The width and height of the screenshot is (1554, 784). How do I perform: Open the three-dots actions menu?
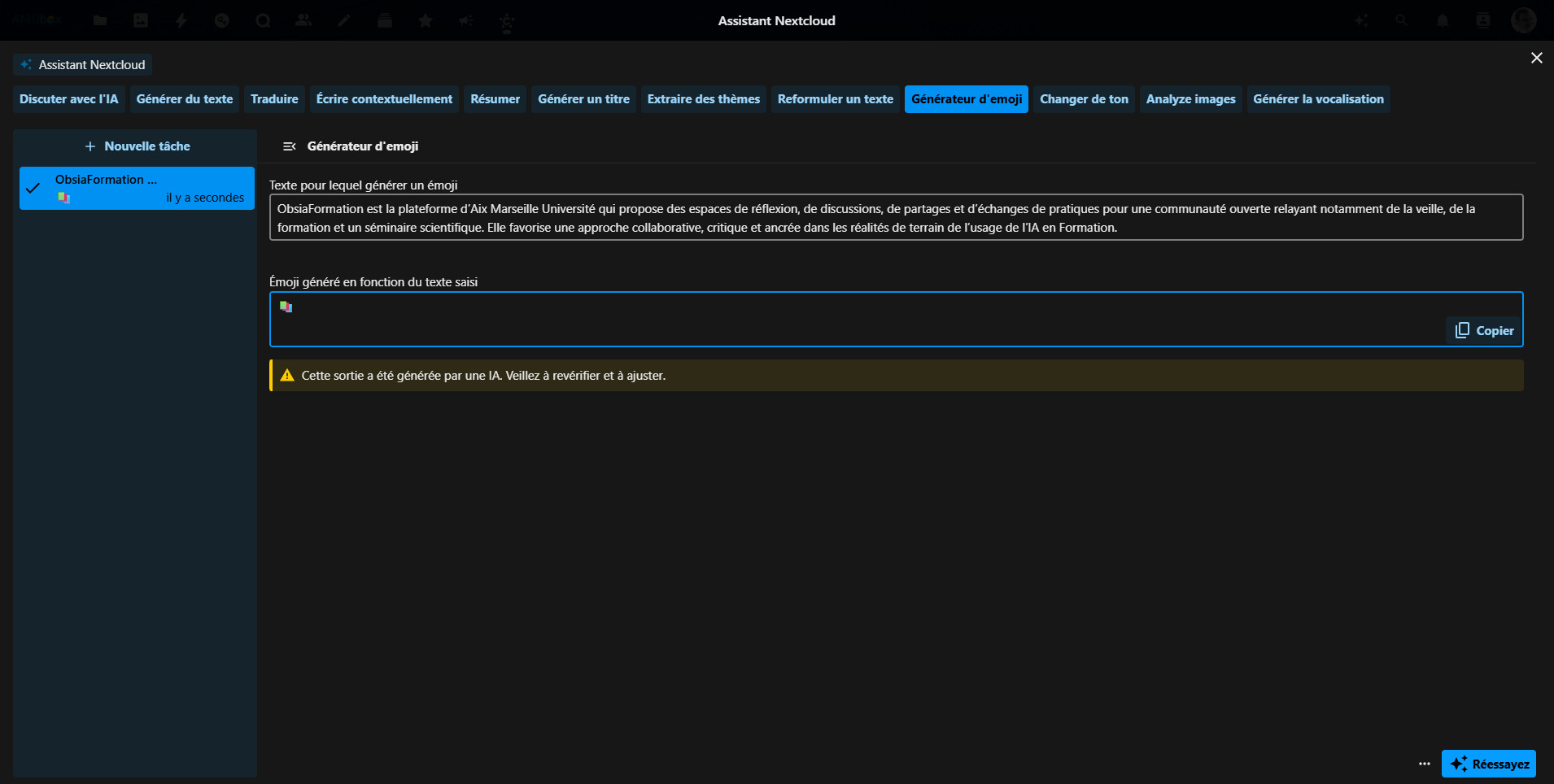point(1424,764)
